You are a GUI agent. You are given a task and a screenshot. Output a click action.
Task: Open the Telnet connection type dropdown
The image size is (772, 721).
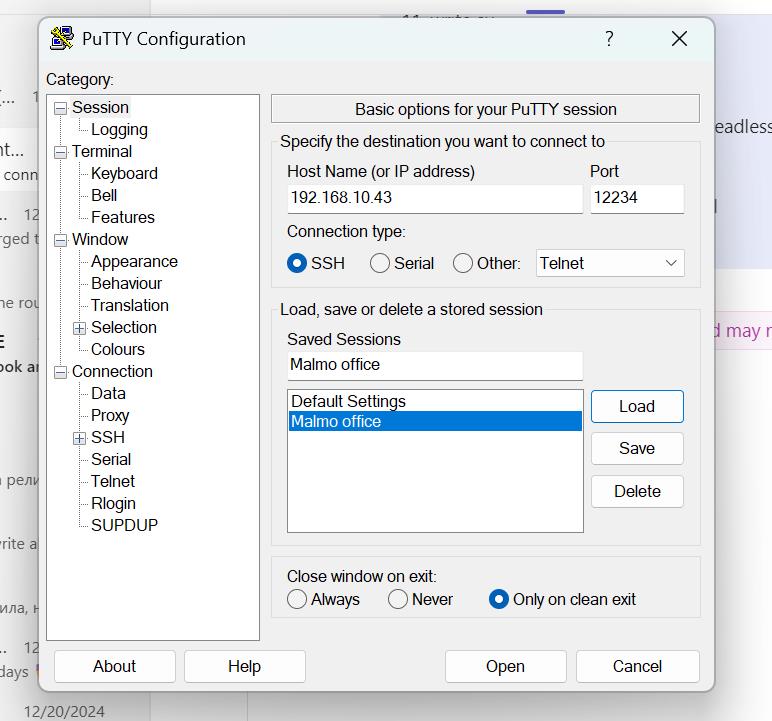click(610, 263)
